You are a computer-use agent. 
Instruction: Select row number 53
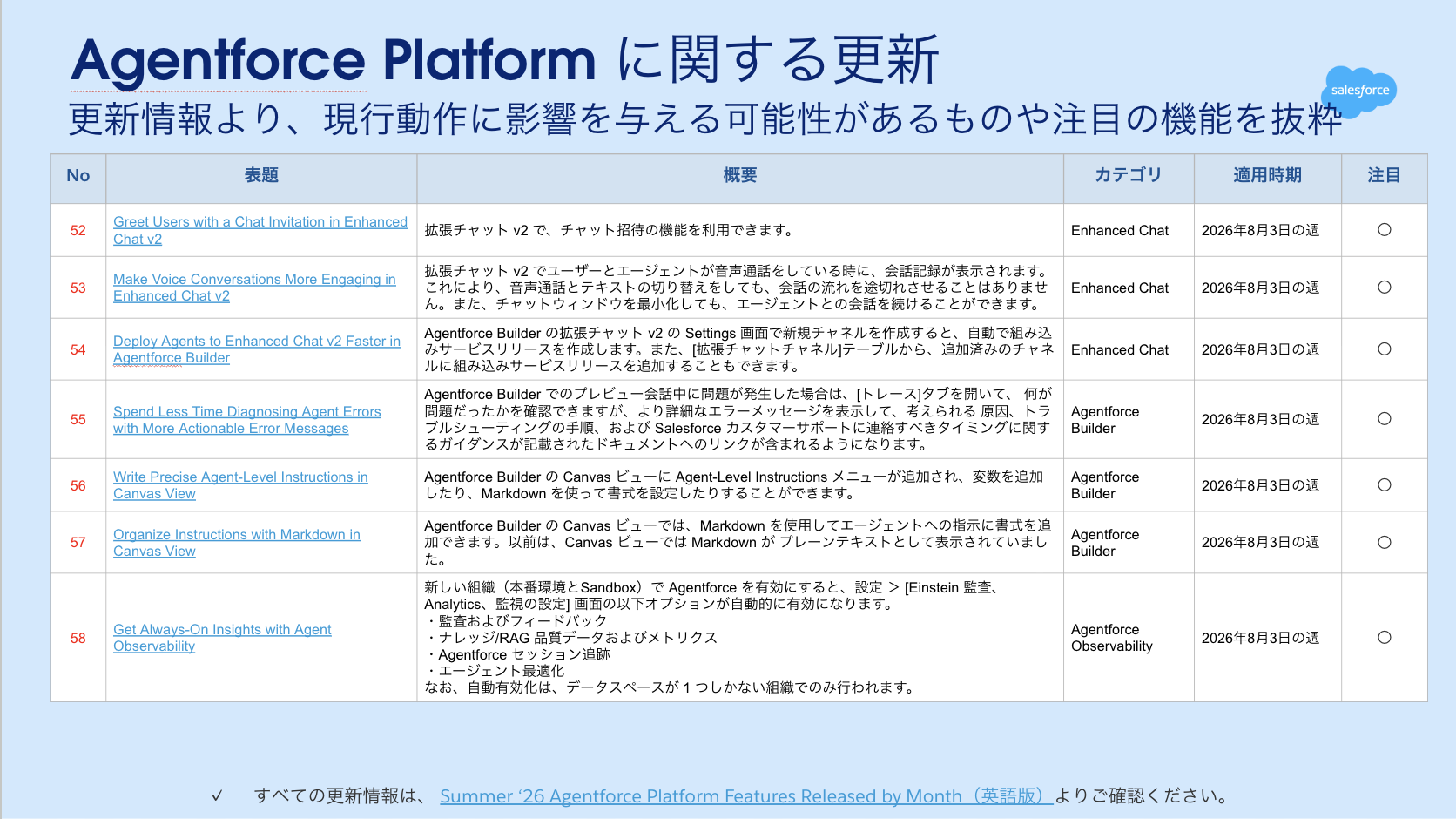pos(78,288)
